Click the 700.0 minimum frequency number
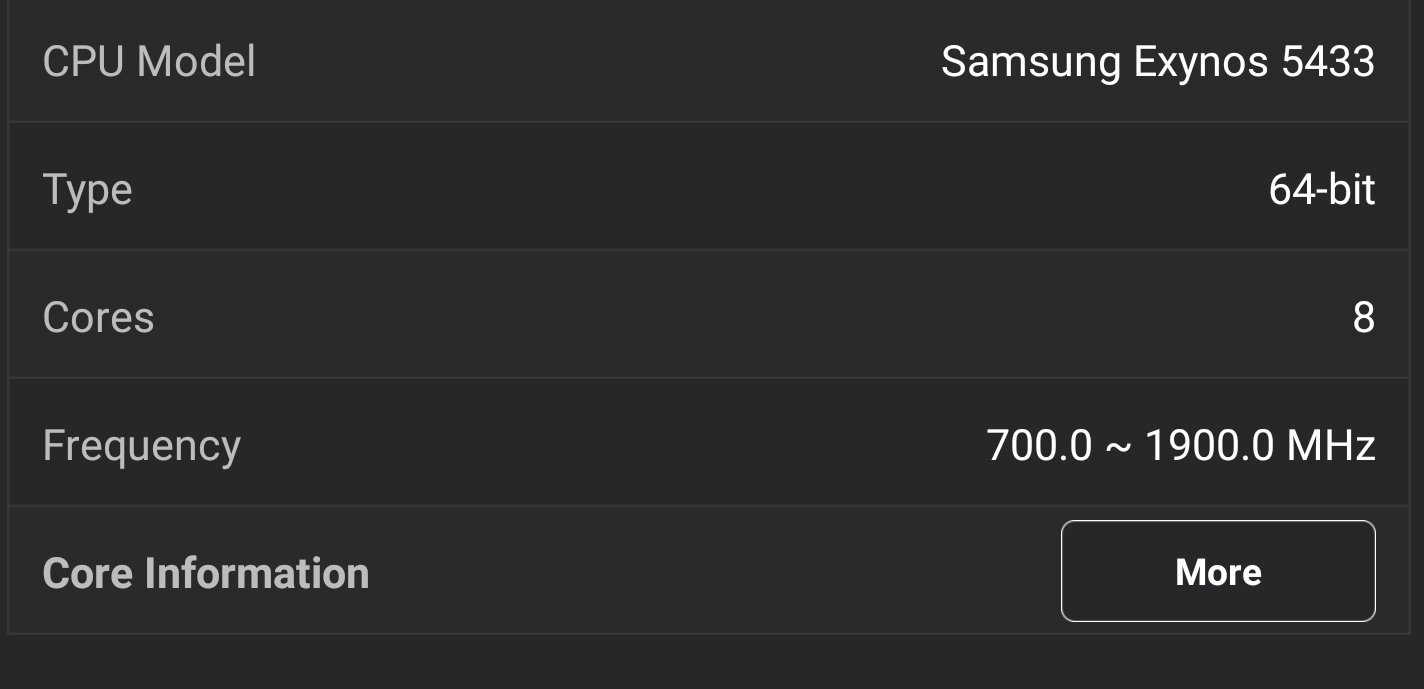This screenshot has height=689, width=1424. [x=1039, y=446]
